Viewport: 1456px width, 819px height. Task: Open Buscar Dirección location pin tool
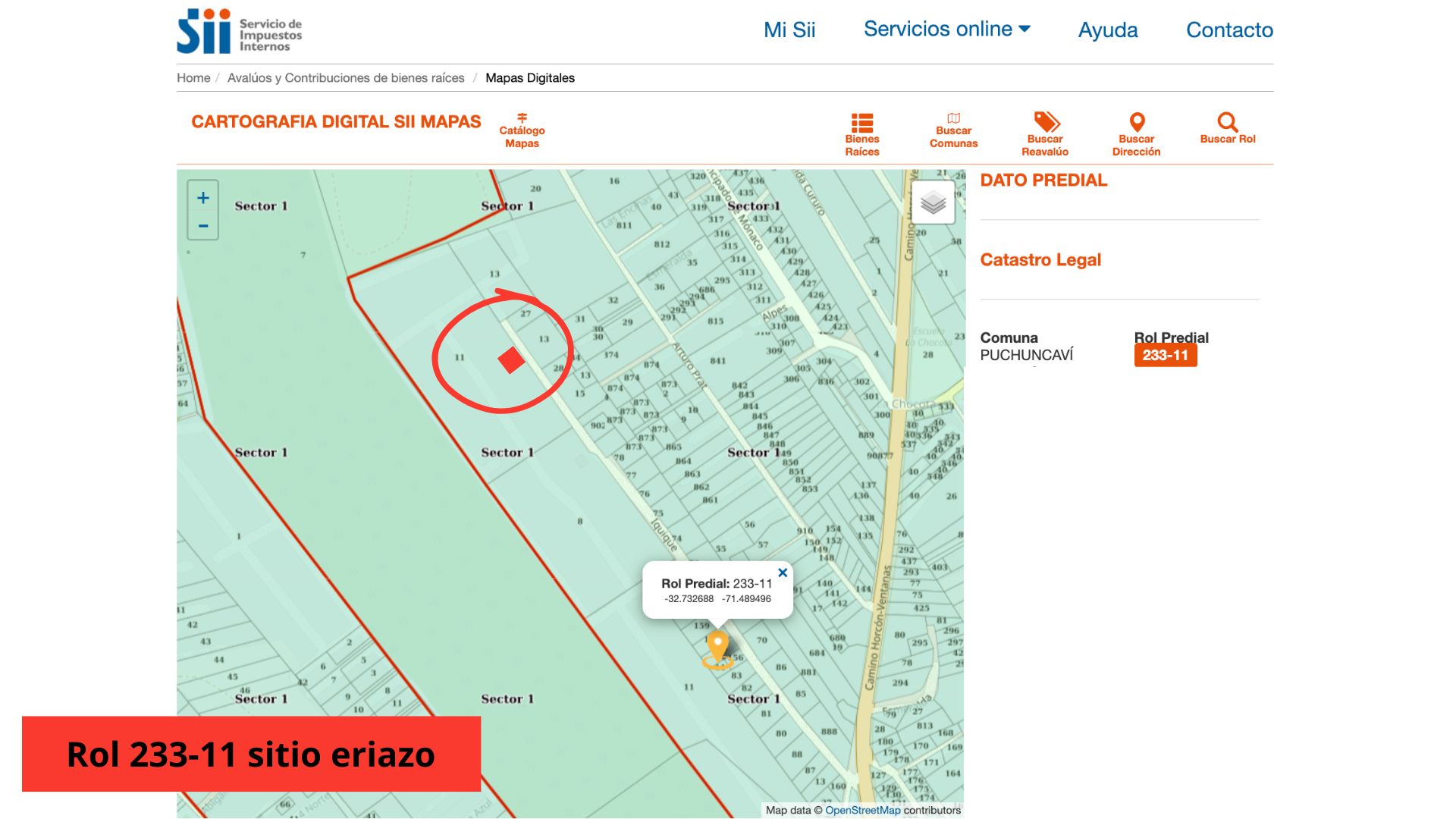[x=1137, y=122]
